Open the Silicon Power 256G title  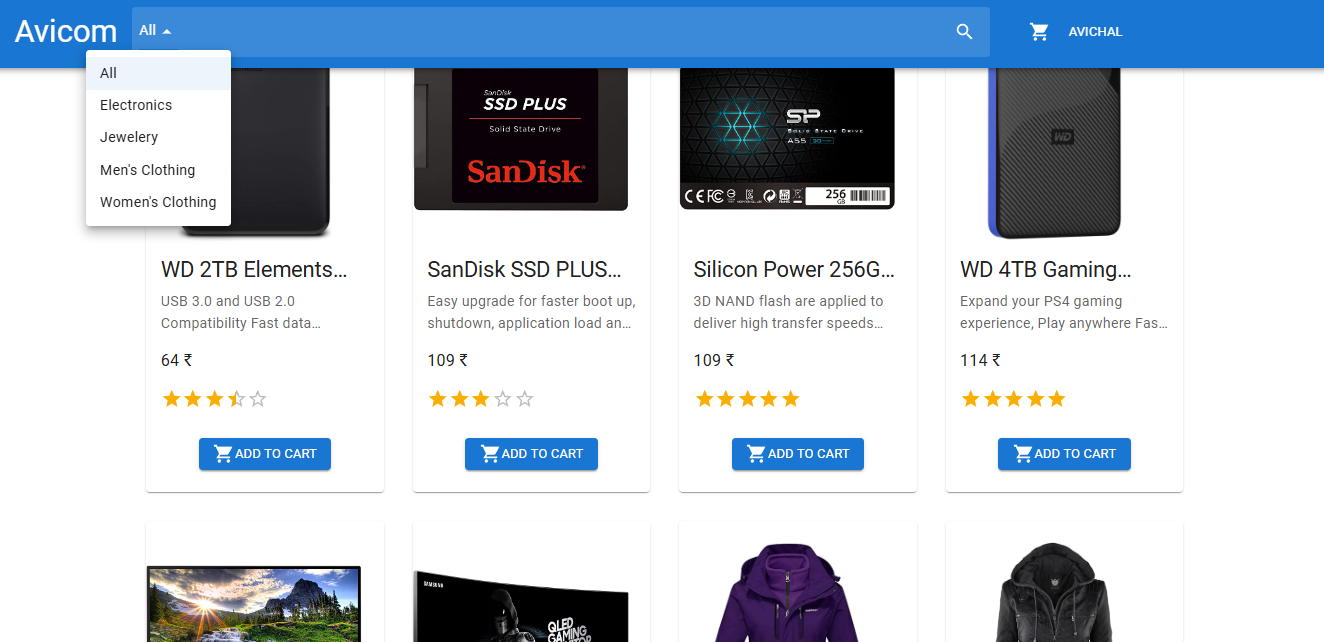click(794, 269)
